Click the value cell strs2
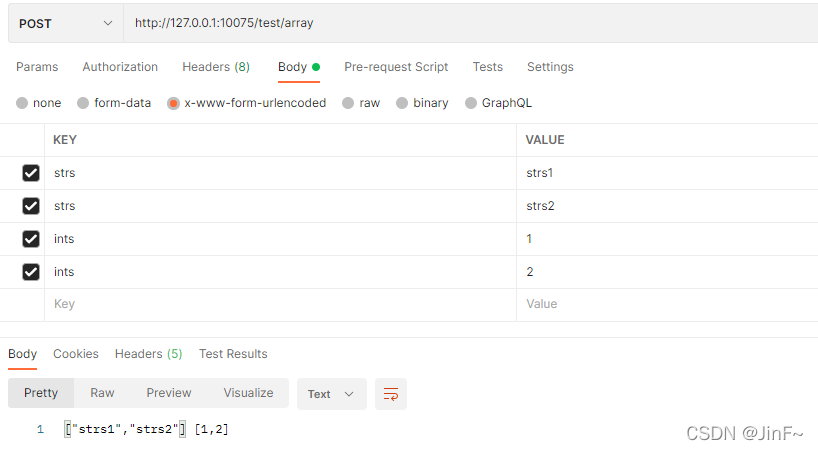Screen dimensions: 818x450 point(667,206)
